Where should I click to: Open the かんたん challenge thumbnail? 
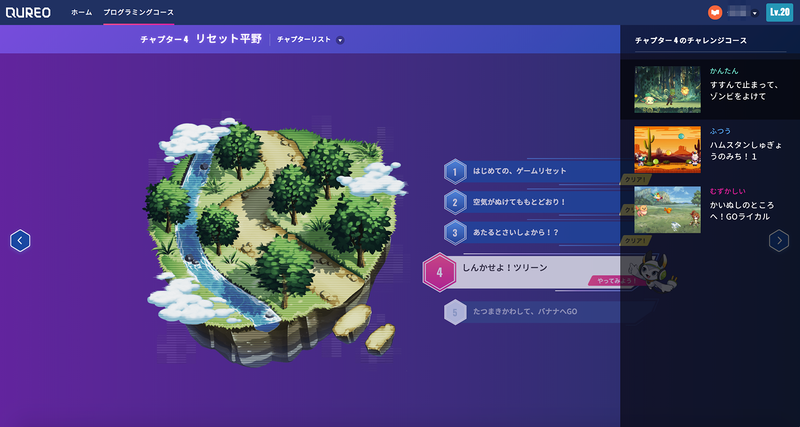[667, 89]
